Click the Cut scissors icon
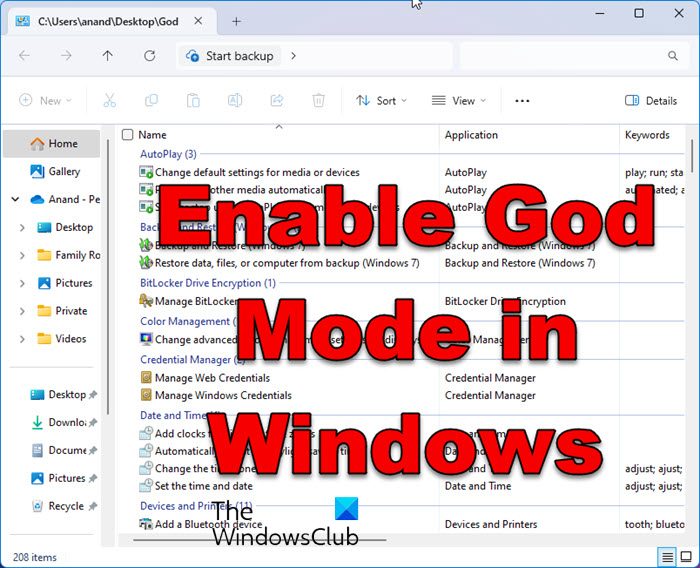Image resolution: width=700 pixels, height=568 pixels. pyautogui.click(x=109, y=100)
